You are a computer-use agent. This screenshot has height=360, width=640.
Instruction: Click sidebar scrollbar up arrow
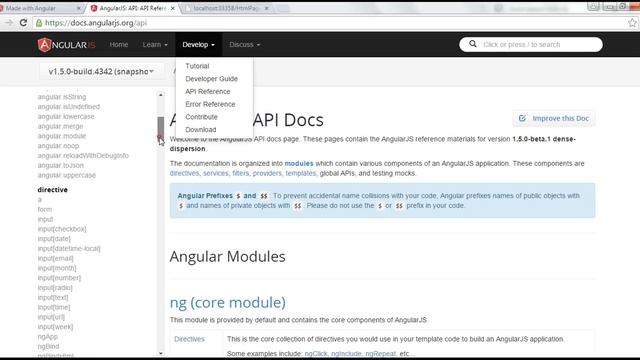coord(161,95)
